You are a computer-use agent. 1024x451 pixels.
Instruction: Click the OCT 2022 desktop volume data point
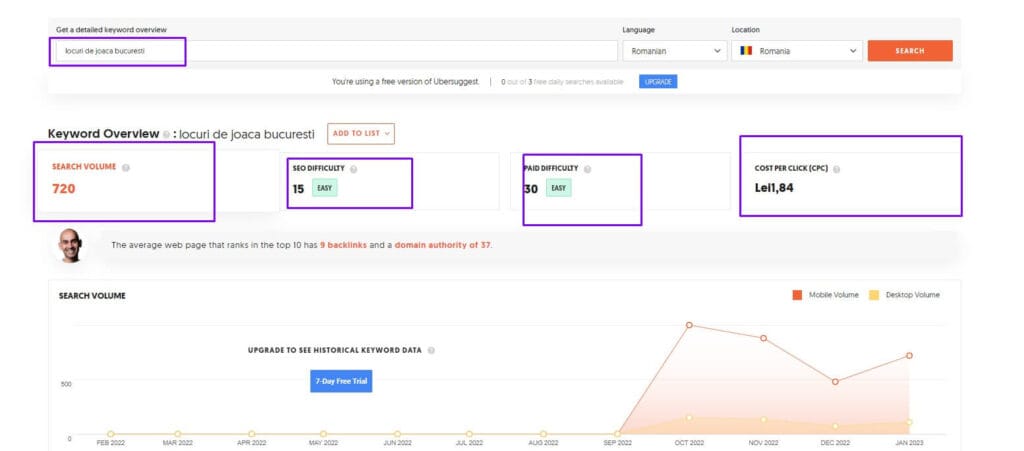tap(689, 418)
